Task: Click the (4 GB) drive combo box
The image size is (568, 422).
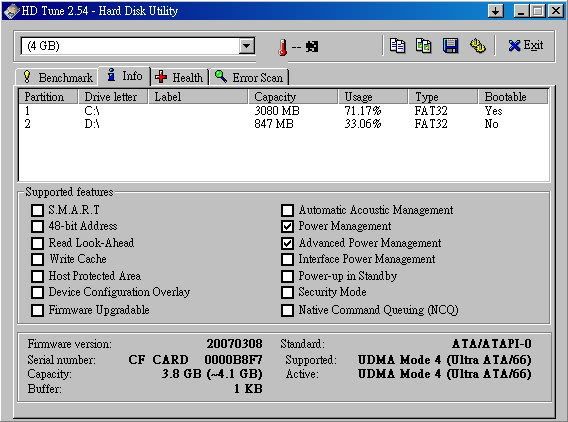Action: (138, 46)
